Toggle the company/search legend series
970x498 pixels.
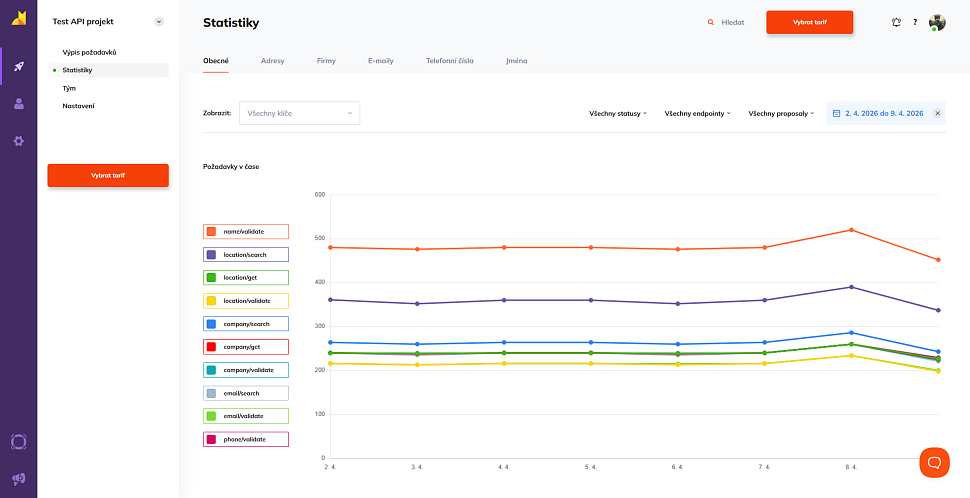[x=246, y=324]
